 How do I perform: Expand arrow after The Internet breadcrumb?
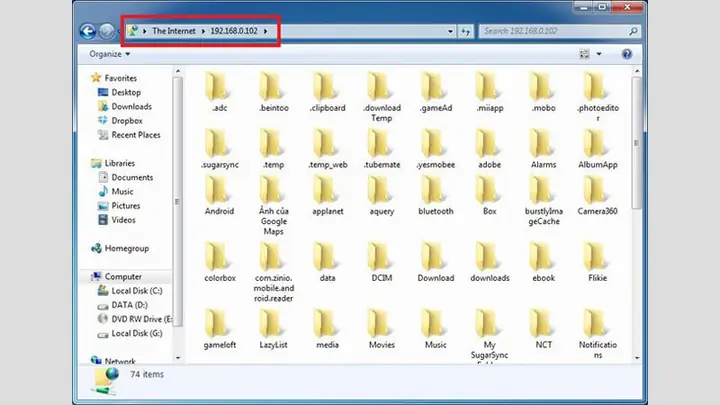click(x=203, y=31)
